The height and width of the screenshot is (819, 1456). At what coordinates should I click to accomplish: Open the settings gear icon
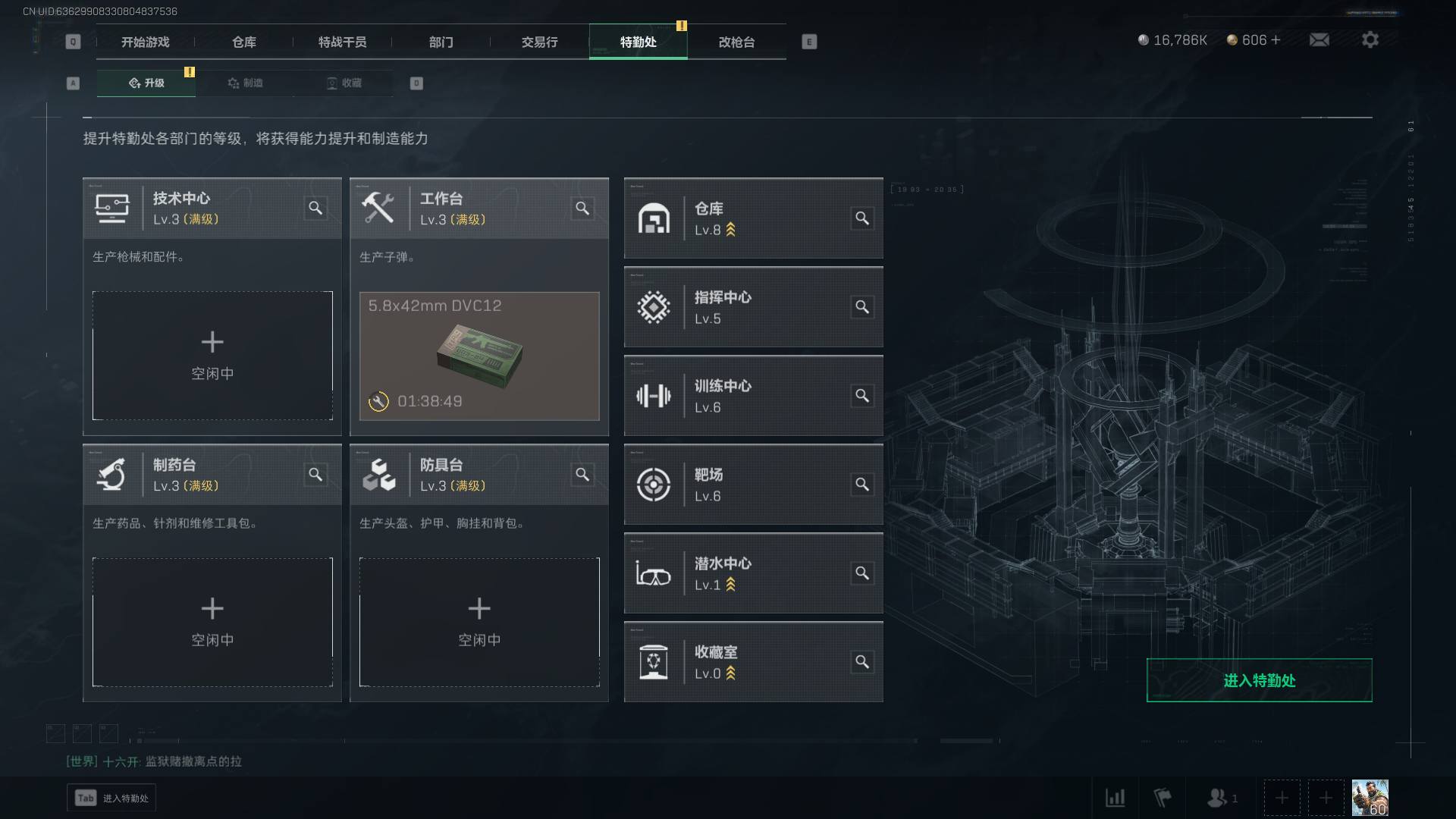click(1370, 39)
